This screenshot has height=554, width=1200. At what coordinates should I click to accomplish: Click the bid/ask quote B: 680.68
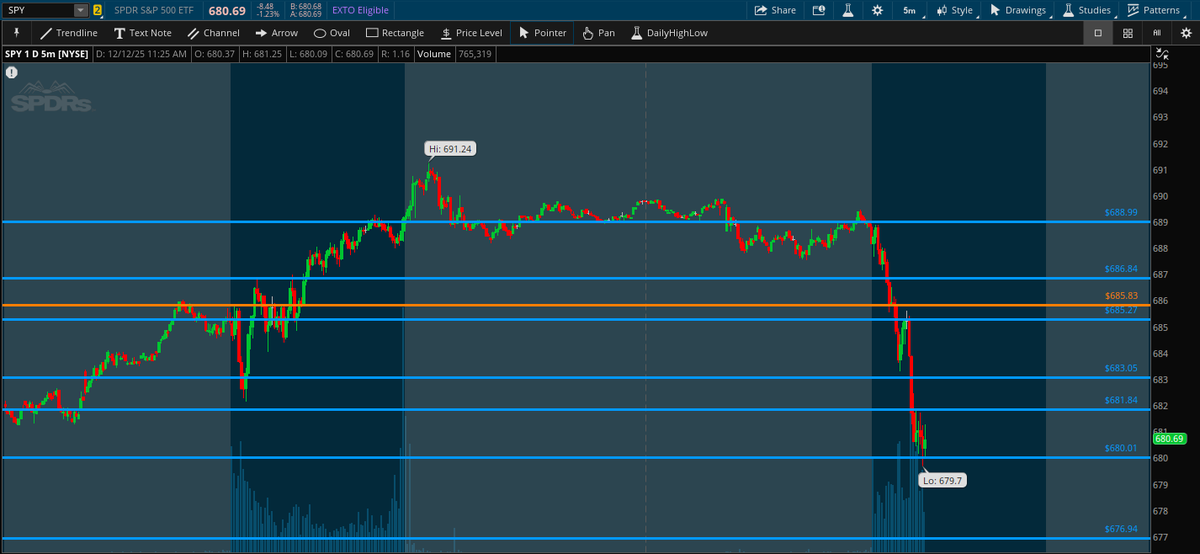pyautogui.click(x=305, y=6)
